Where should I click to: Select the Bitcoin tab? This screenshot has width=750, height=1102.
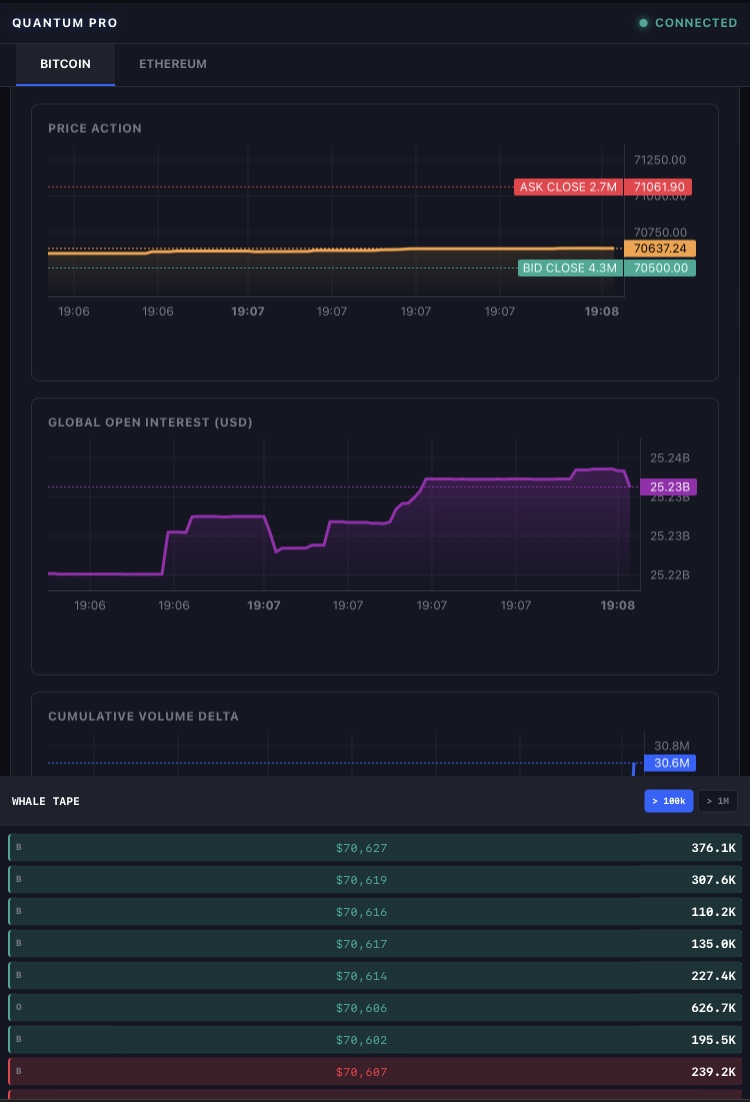(x=65, y=64)
